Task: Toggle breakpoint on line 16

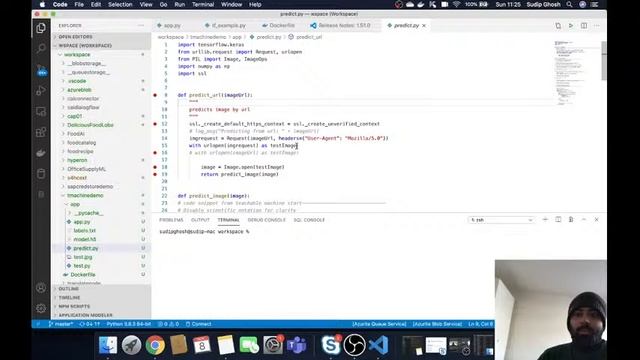Action: [x=155, y=153]
